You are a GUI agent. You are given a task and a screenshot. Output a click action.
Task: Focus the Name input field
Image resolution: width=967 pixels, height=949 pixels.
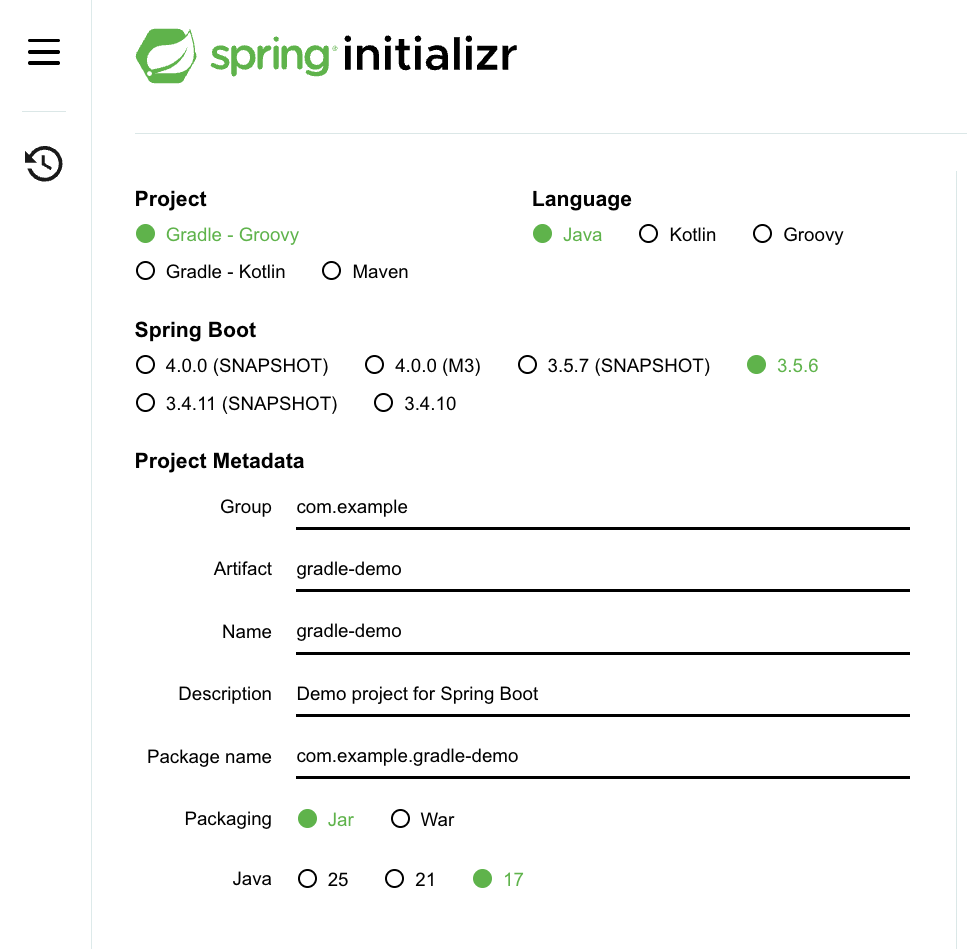click(603, 631)
